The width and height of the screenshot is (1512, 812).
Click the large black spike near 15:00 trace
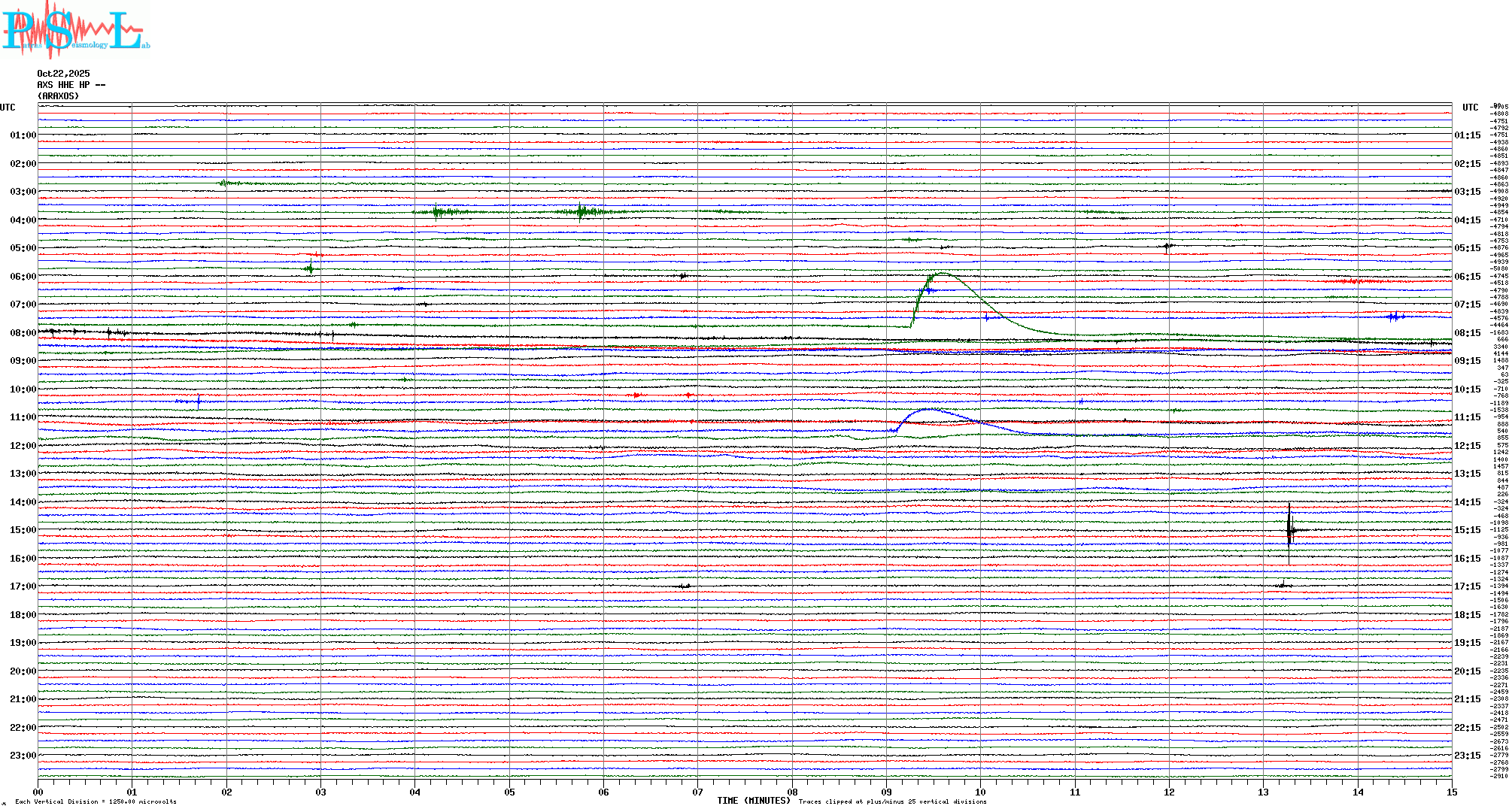[x=1289, y=530]
